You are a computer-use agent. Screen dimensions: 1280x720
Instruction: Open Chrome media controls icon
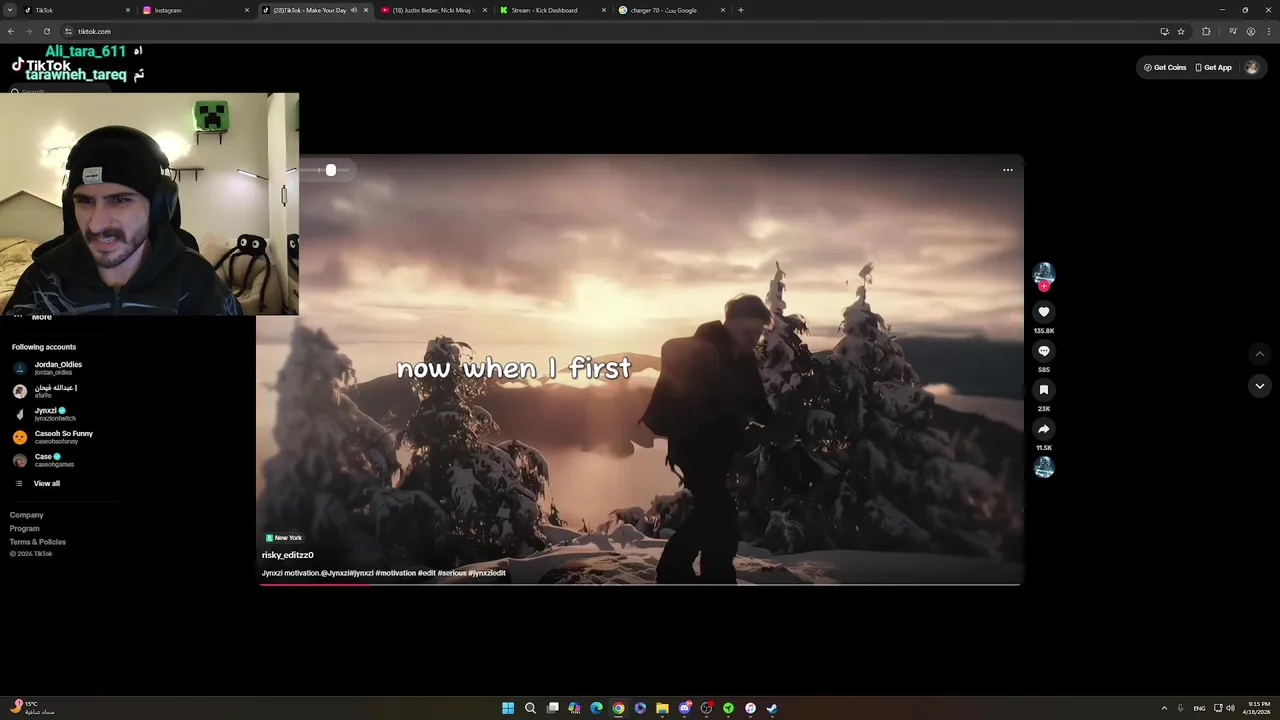(1233, 31)
